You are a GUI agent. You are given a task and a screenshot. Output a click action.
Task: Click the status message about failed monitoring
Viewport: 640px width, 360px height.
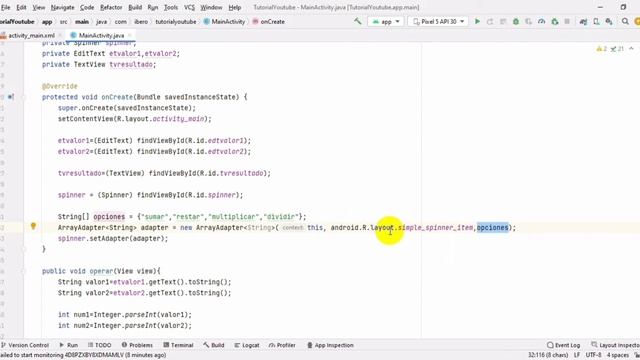[x=83, y=355]
